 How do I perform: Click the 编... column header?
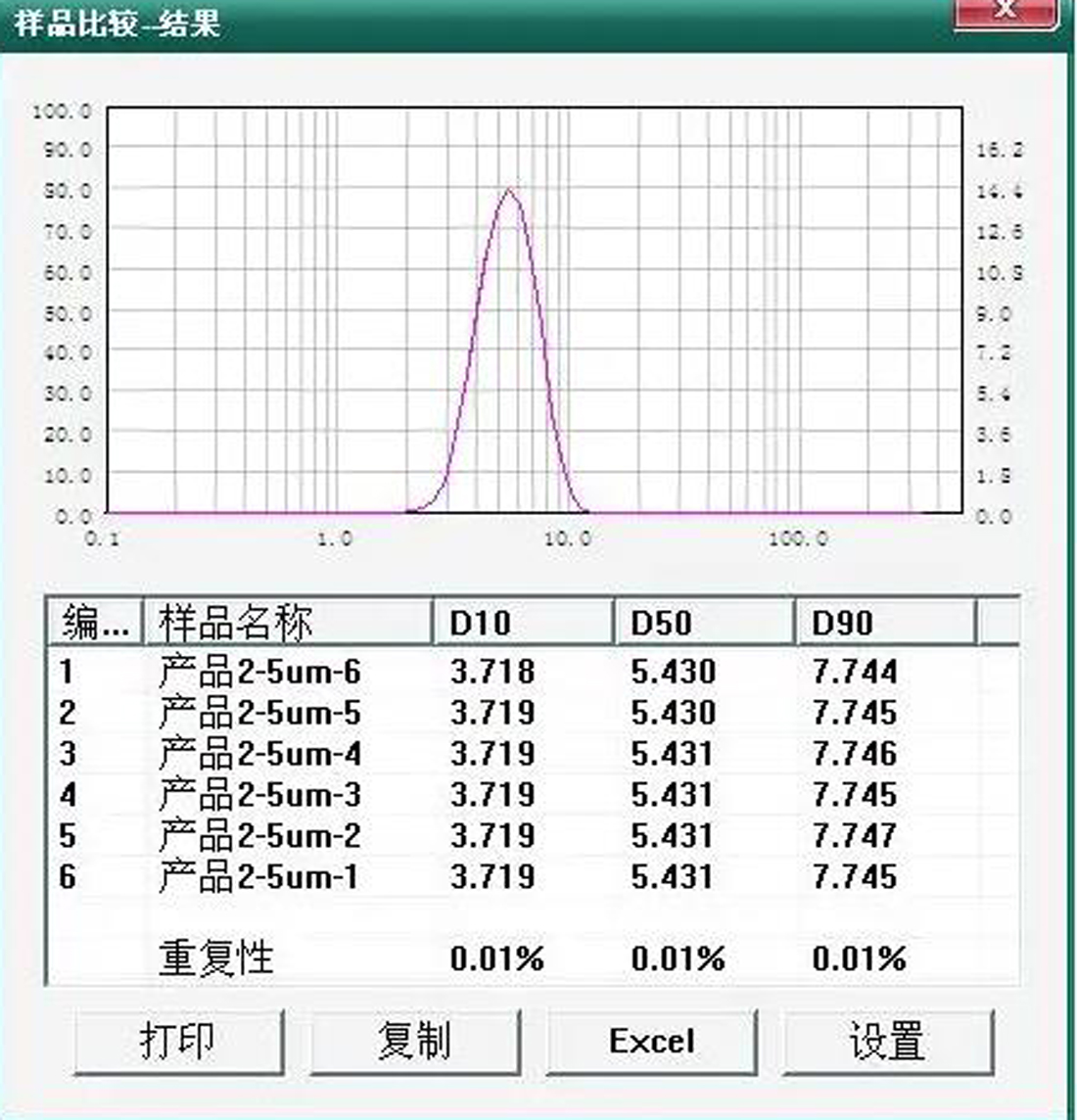96,622
